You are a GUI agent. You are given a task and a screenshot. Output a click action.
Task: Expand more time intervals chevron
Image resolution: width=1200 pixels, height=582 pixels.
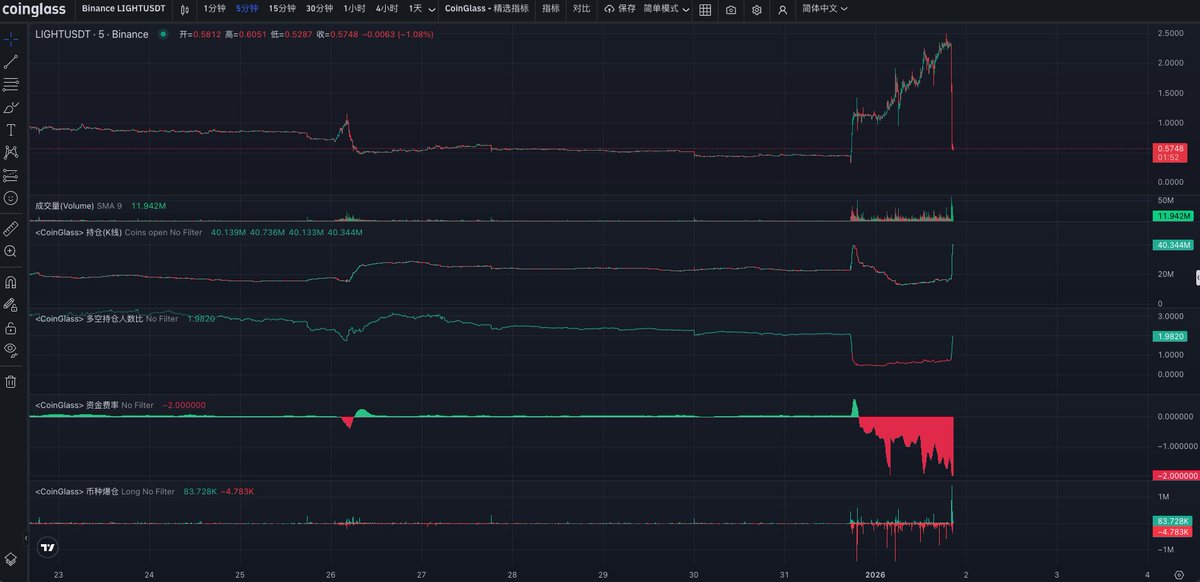pyautogui.click(x=431, y=9)
